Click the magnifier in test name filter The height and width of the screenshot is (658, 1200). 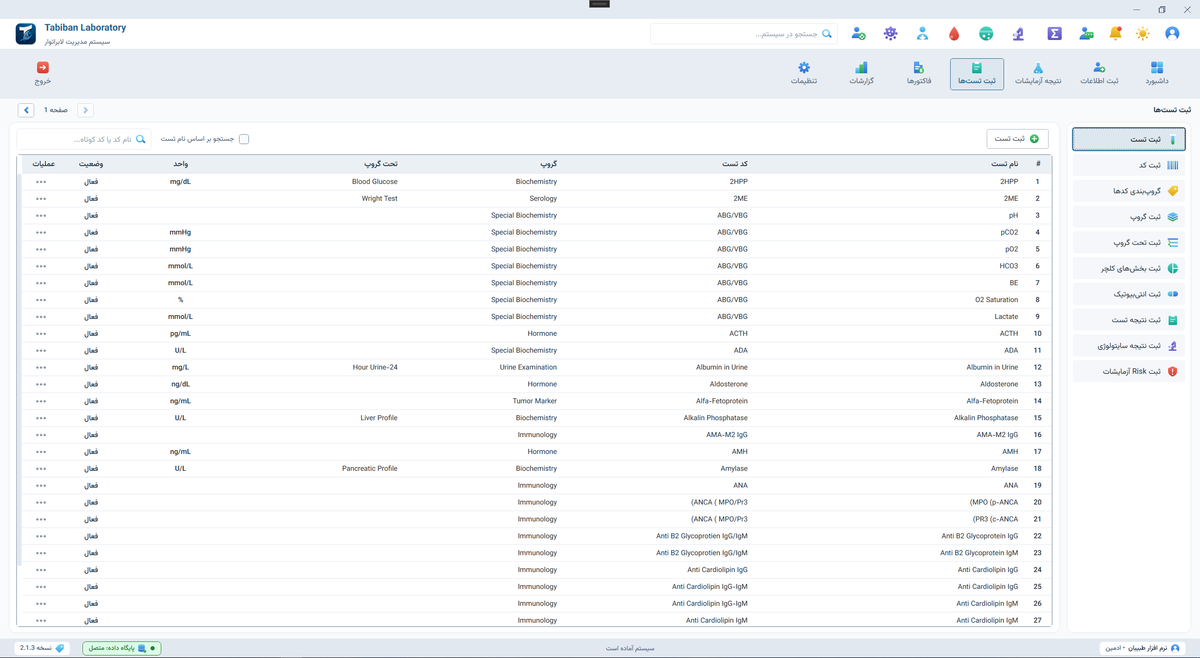tap(141, 139)
